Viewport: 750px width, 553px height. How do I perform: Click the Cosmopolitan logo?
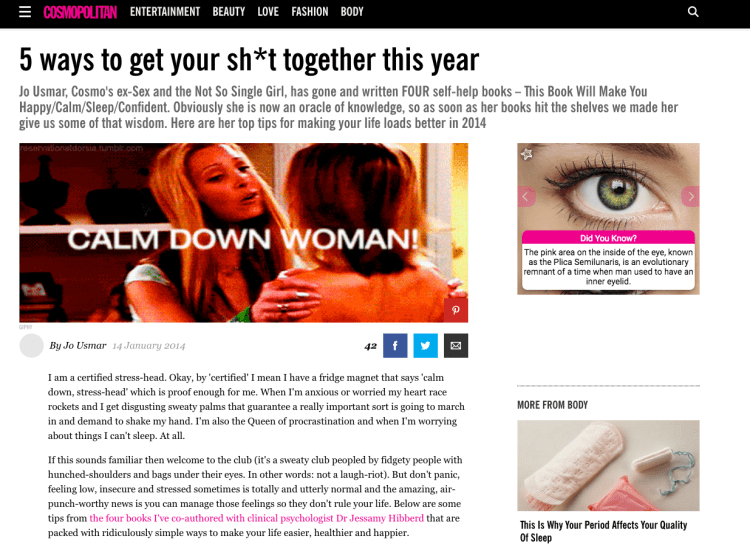[x=80, y=12]
